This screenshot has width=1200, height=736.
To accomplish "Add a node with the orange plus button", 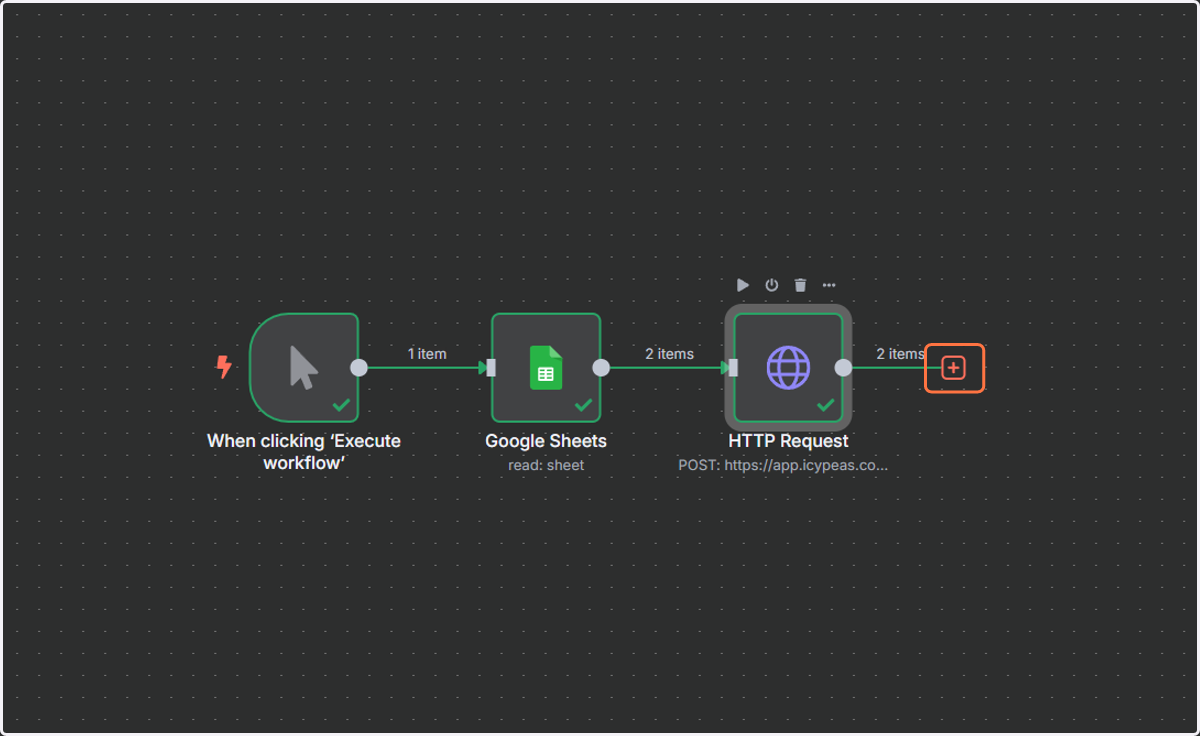I will [x=954, y=368].
